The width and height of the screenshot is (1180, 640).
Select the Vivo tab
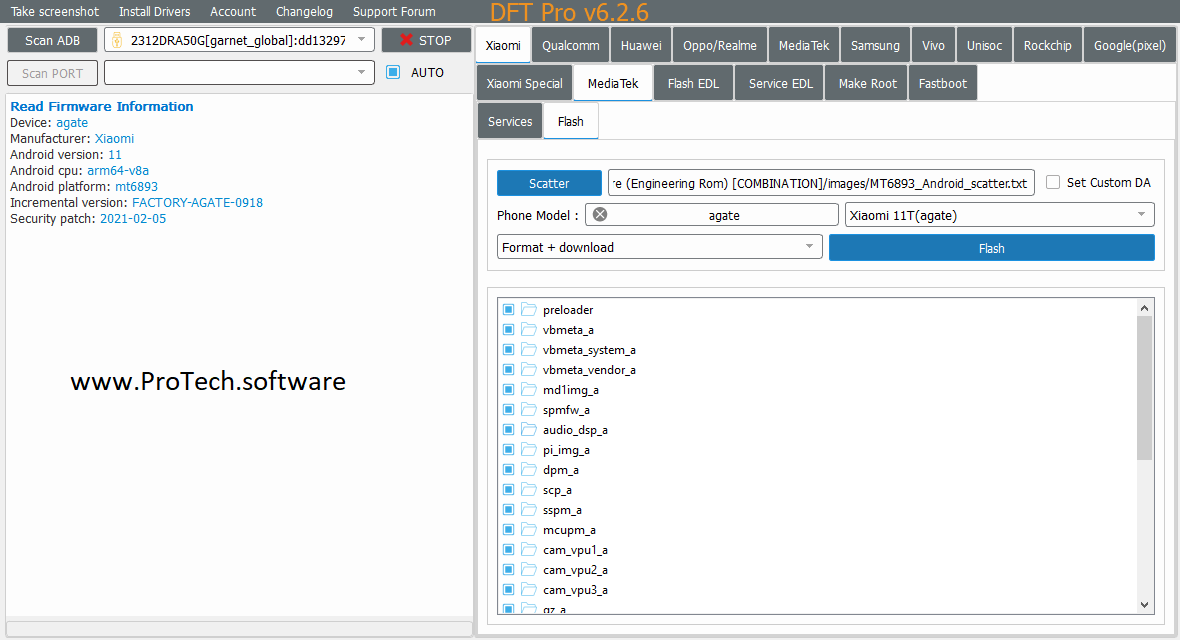(x=933, y=45)
